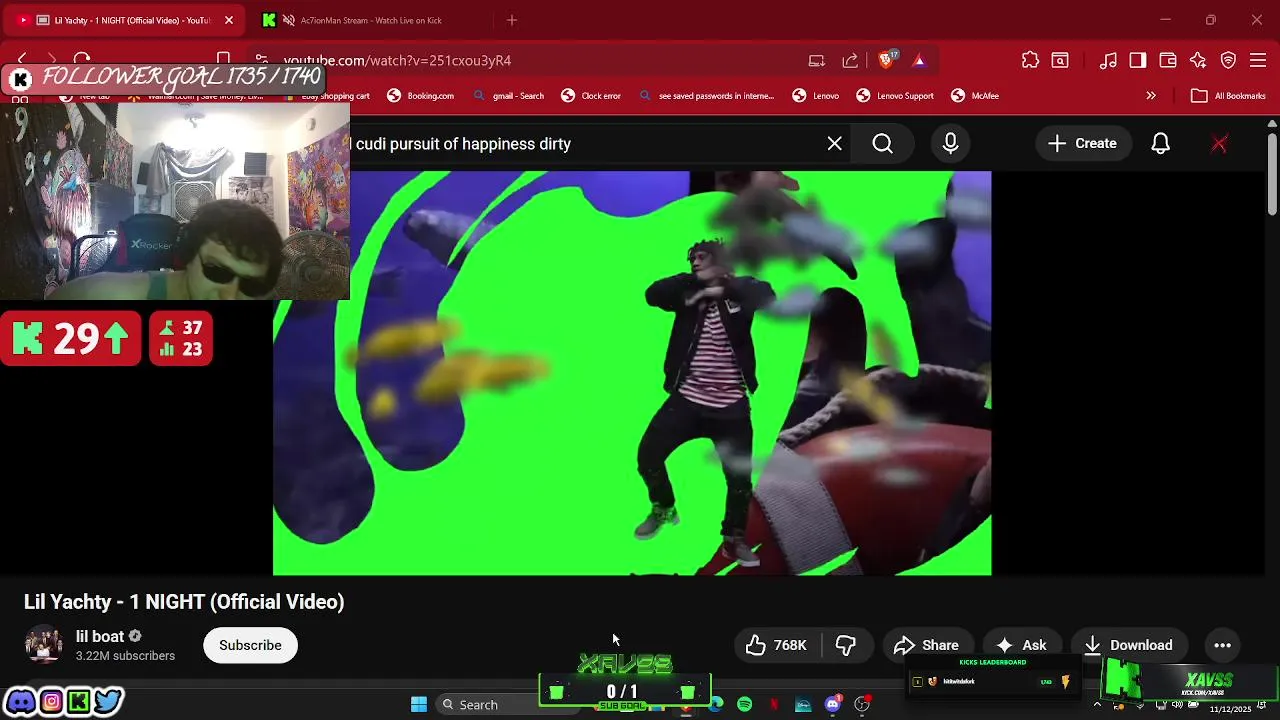Clear the YouTube search box with X
Image resolution: width=1280 pixels, height=720 pixels.
pos(835,143)
